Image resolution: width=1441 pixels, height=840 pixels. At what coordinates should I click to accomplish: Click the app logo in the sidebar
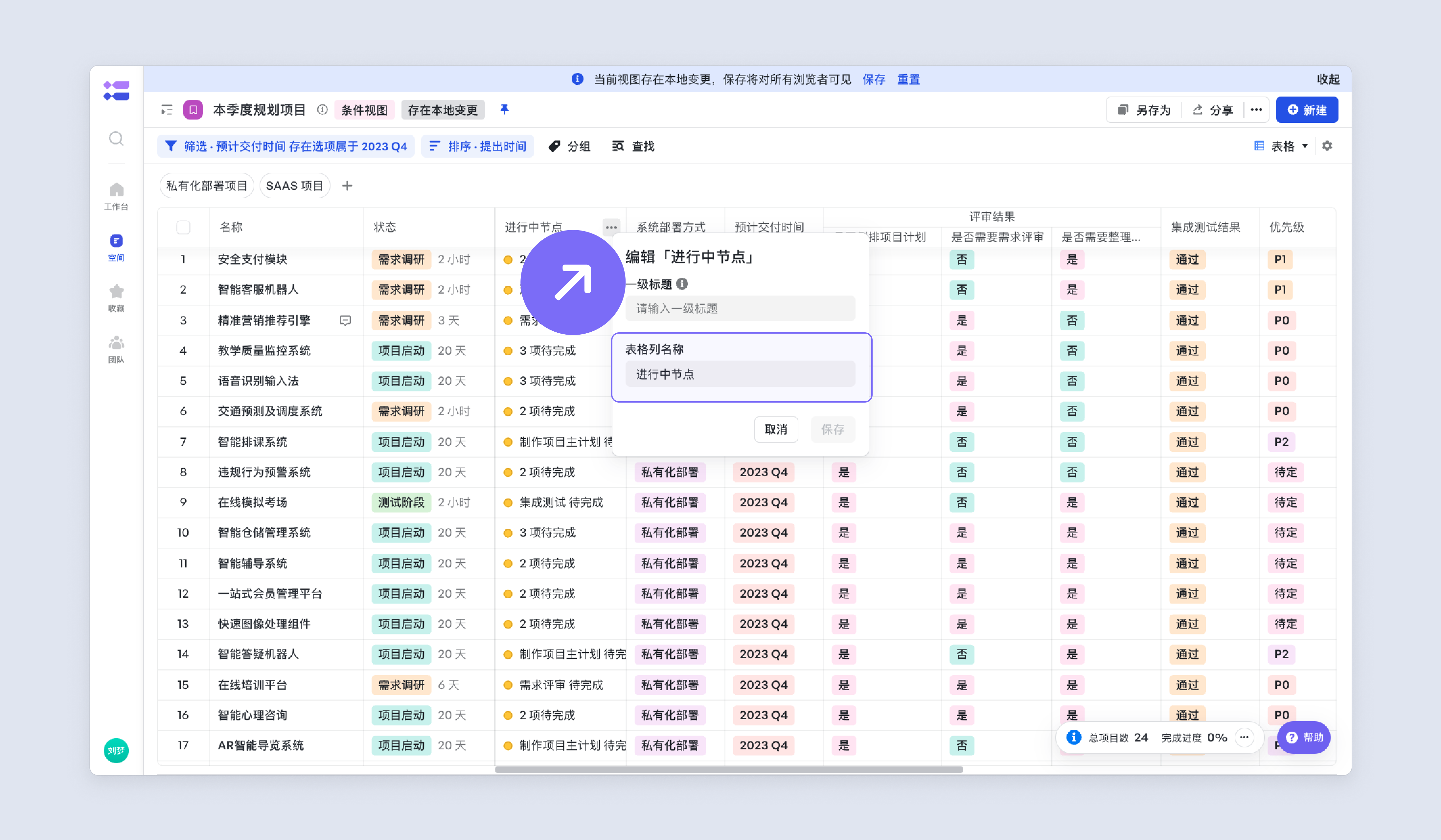pos(116,91)
